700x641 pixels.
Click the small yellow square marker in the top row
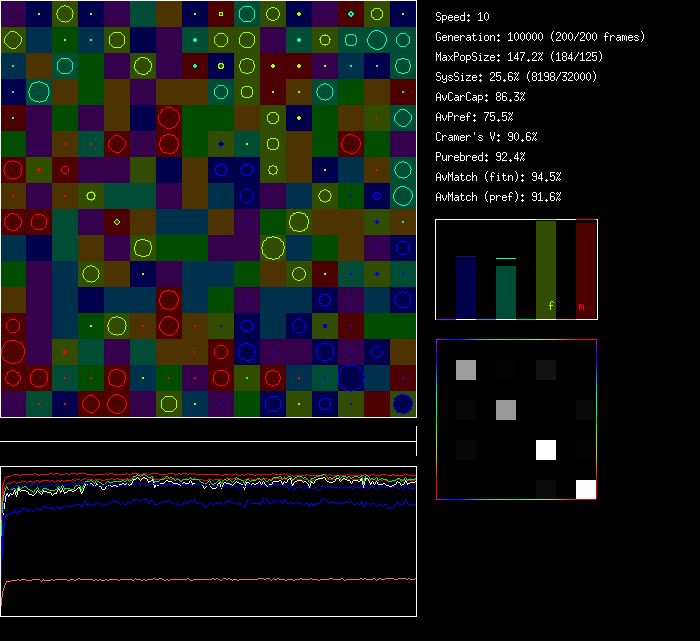tap(221, 14)
